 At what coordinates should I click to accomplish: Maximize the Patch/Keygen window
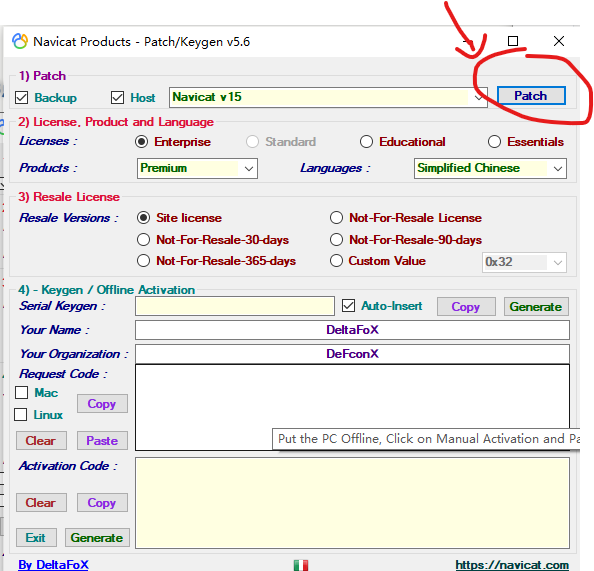click(x=513, y=41)
